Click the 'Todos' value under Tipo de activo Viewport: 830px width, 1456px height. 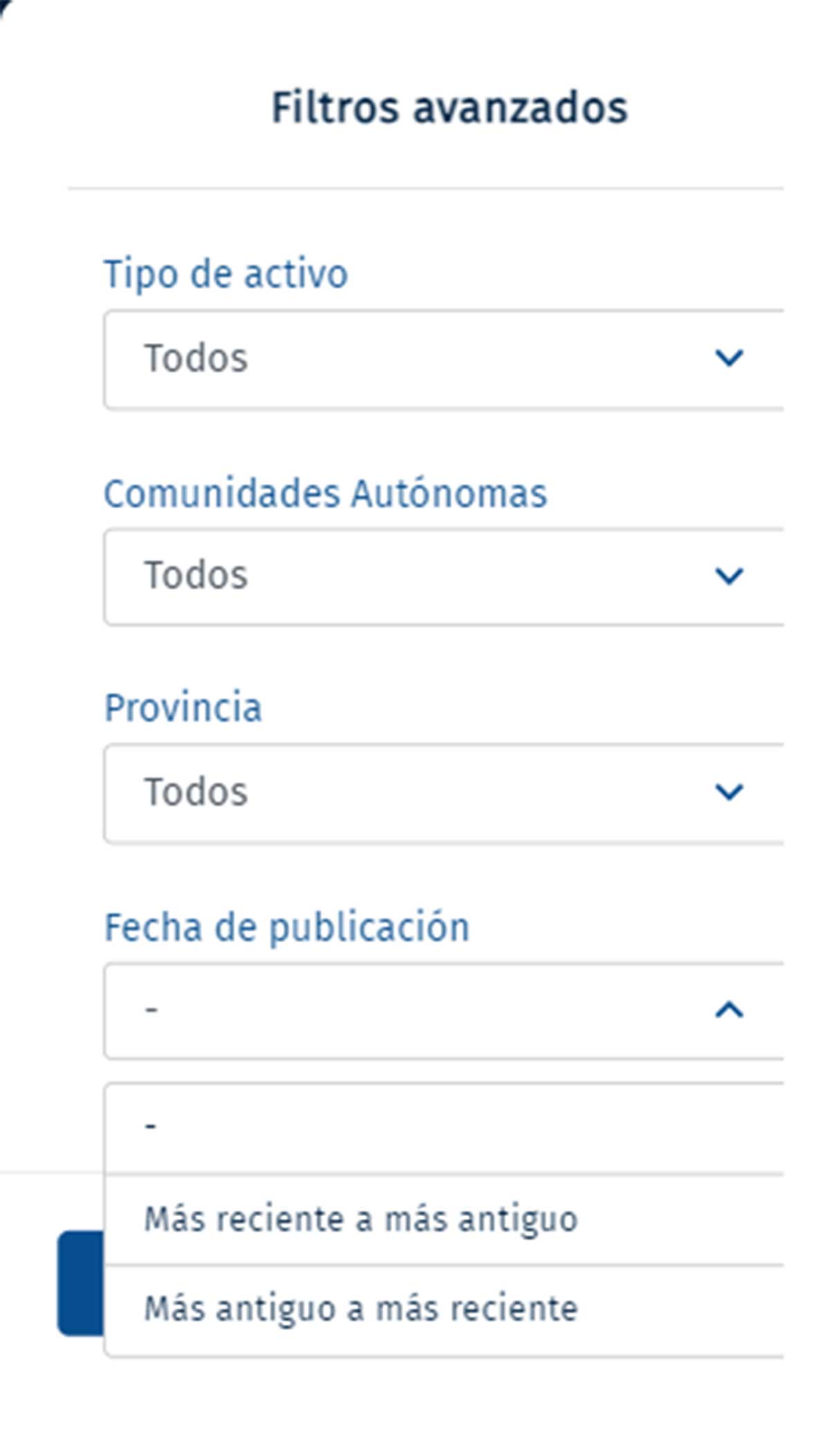pos(195,358)
